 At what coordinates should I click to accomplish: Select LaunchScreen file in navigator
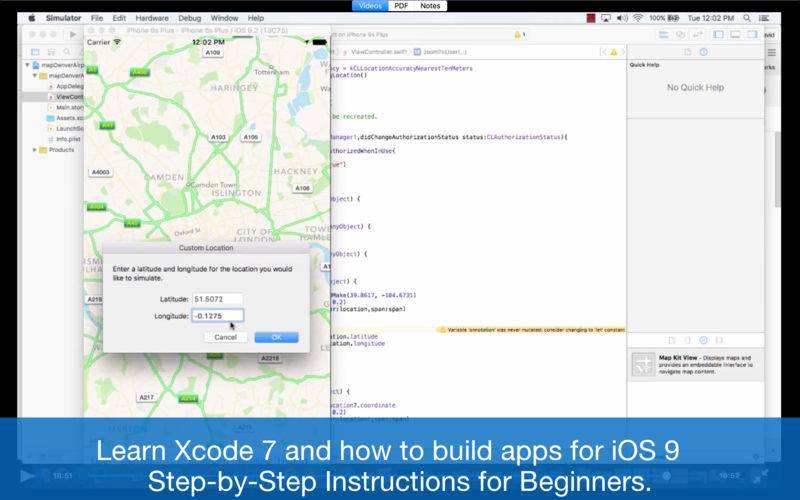coord(65,129)
